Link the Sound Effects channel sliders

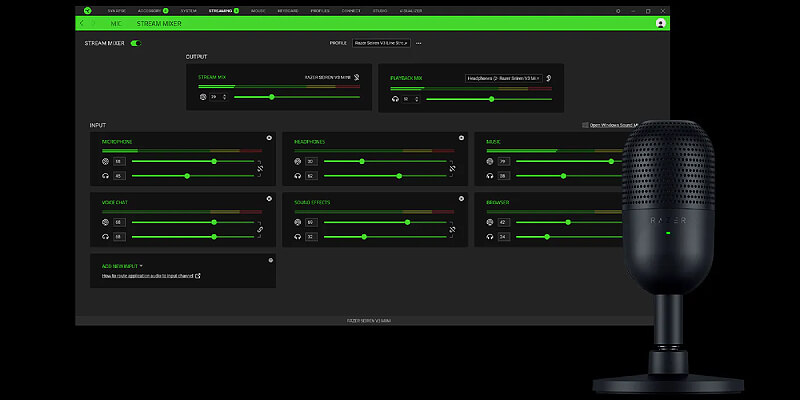click(x=452, y=230)
